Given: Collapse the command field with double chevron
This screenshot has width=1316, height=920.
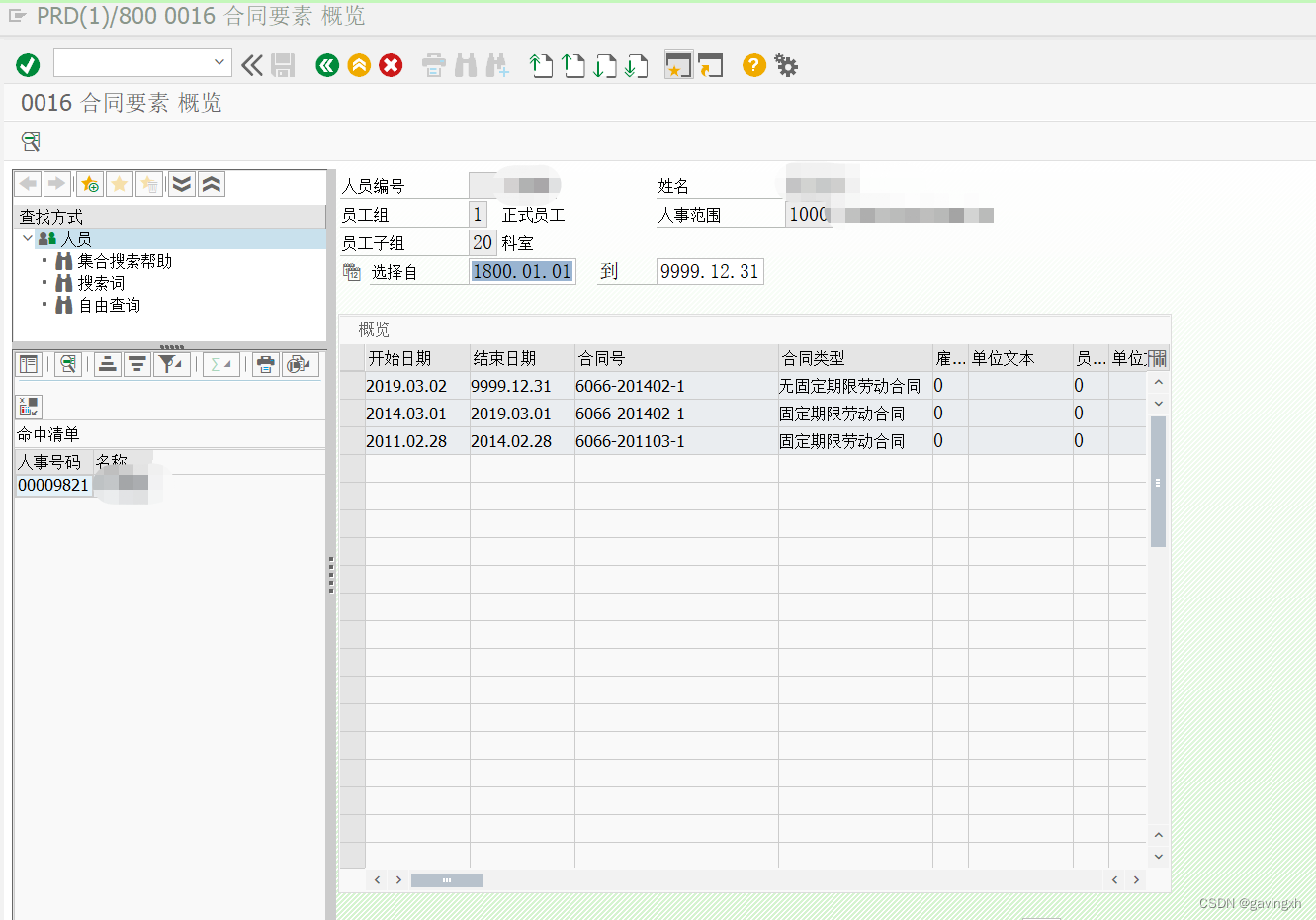Looking at the screenshot, I should click(x=252, y=65).
